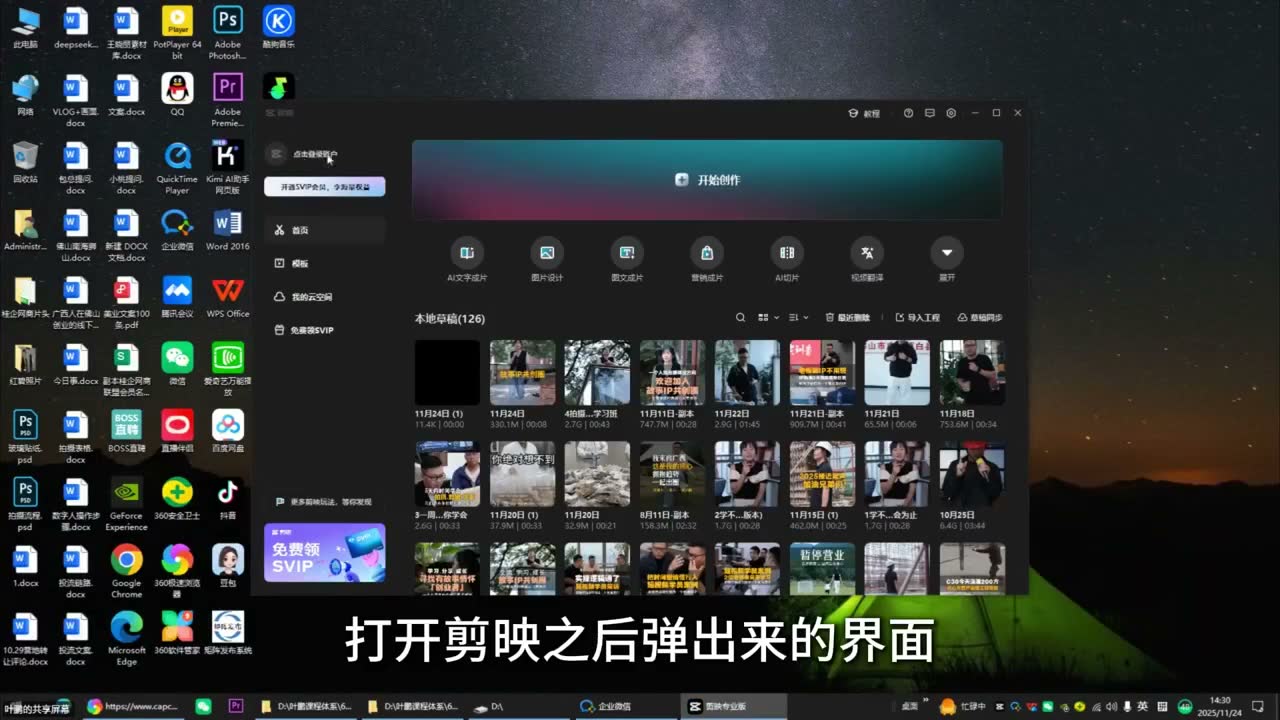Open 腾讯会议 desktop icon
Image resolution: width=1280 pixels, height=720 pixels.
coord(177,297)
